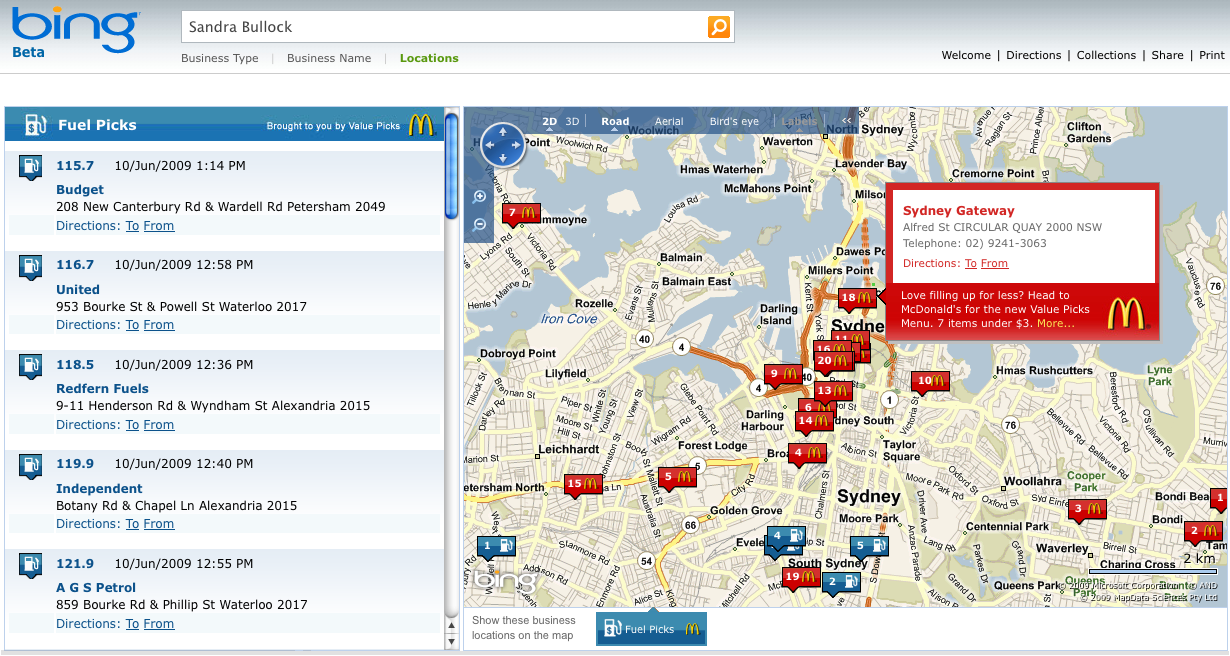Click the Budget station name link
Image resolution: width=1230 pixels, height=656 pixels.
[80, 189]
